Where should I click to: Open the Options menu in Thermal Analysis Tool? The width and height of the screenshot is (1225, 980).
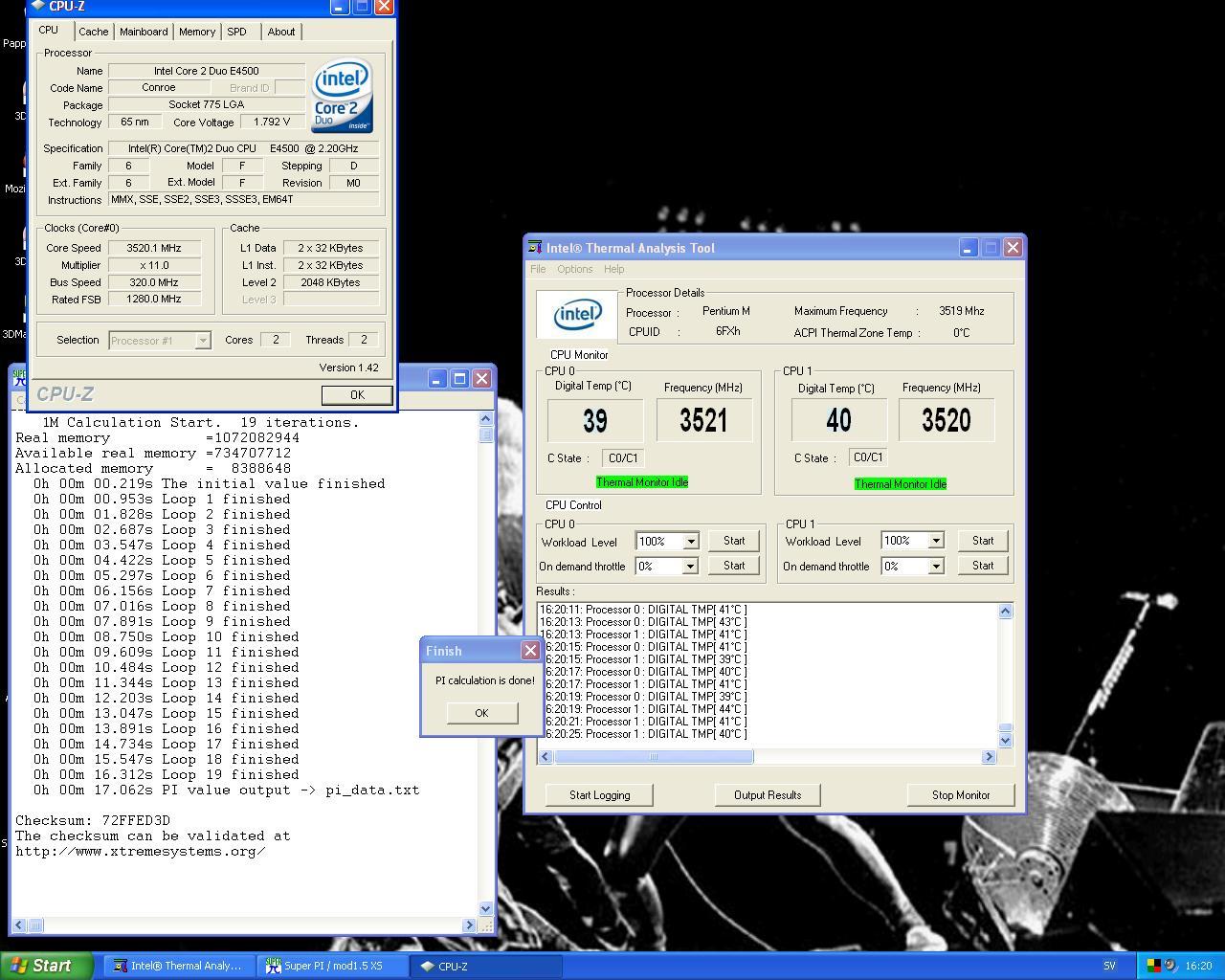[575, 269]
